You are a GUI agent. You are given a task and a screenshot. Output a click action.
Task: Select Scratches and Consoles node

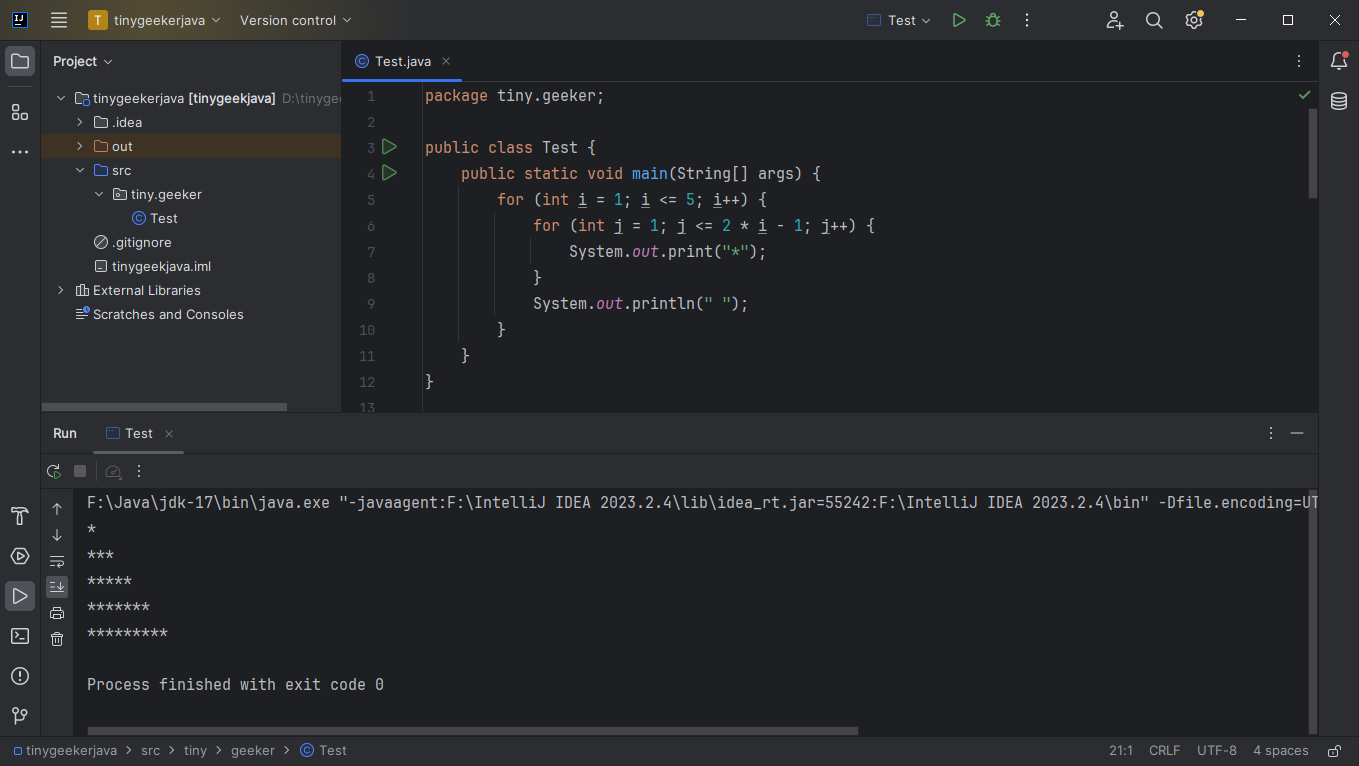pyautogui.click(x=160, y=314)
